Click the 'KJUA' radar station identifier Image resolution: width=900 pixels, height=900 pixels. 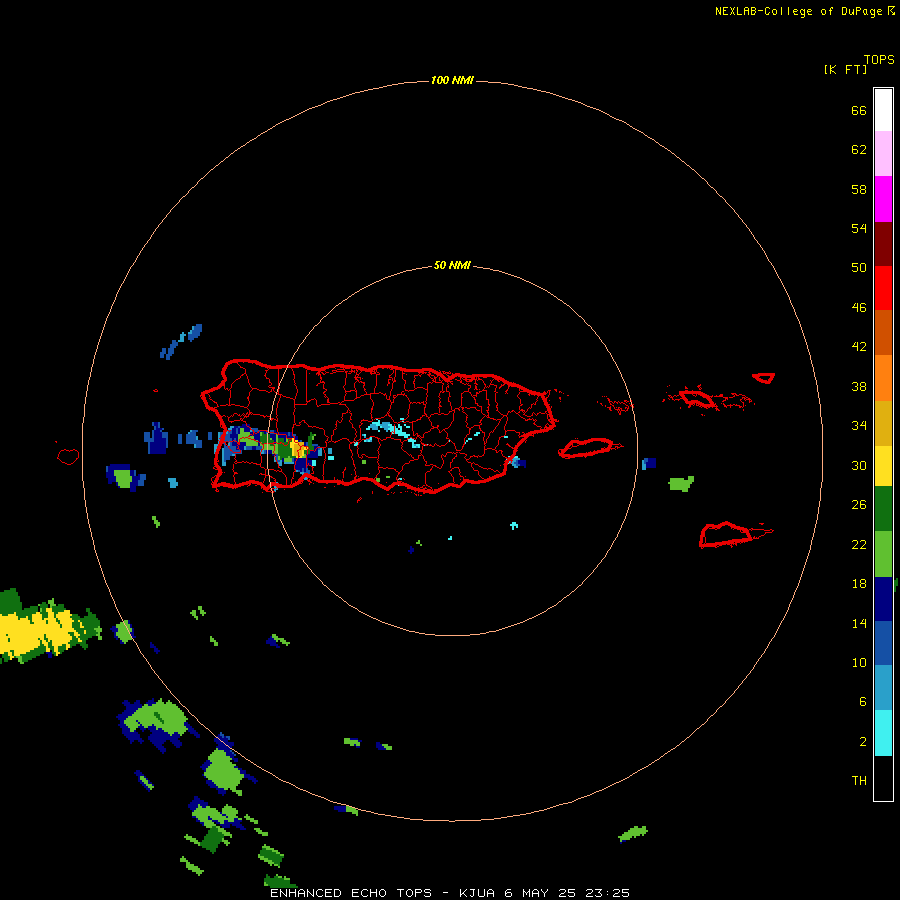coord(476,893)
